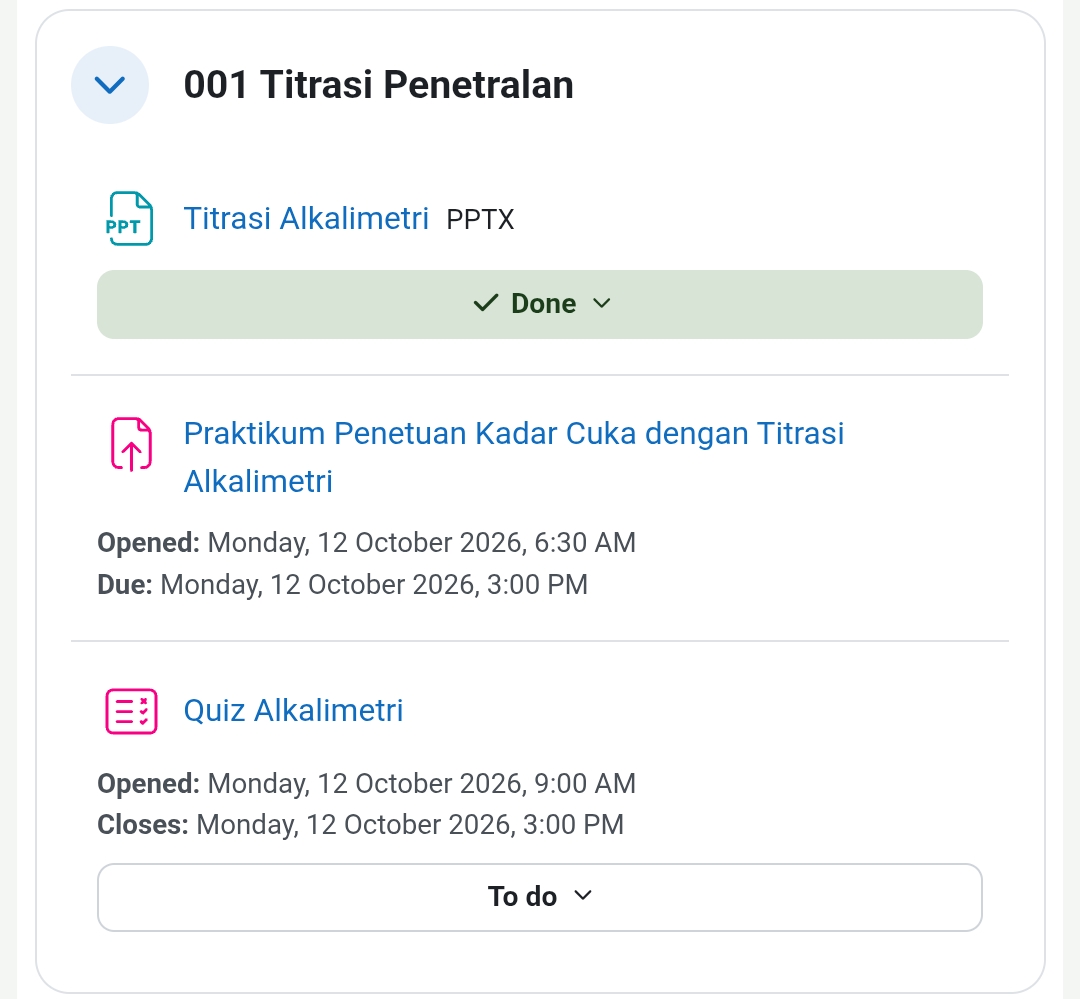Expand the caret beside the Done label
1080x999 pixels.
[601, 303]
